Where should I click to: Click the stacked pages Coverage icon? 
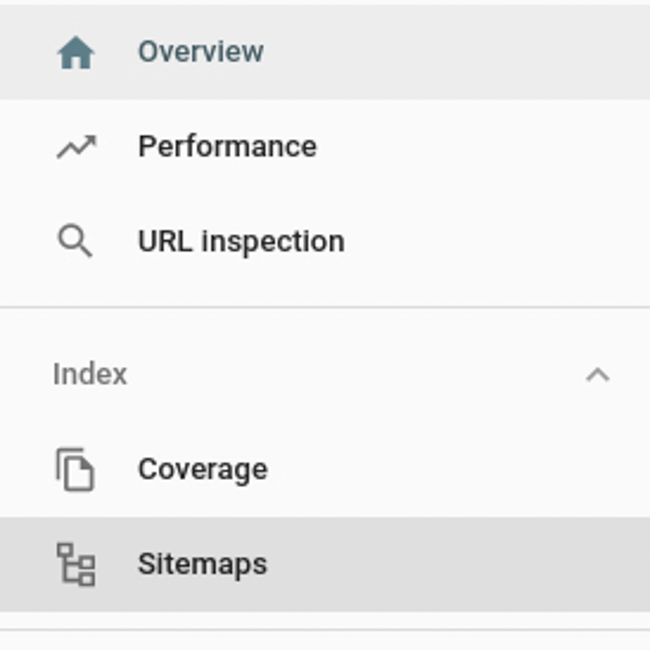coord(75,469)
